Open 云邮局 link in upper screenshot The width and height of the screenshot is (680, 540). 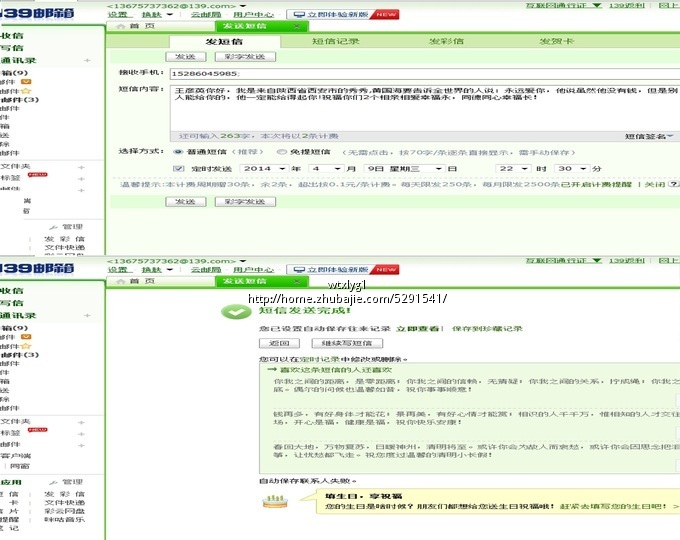(x=206, y=14)
